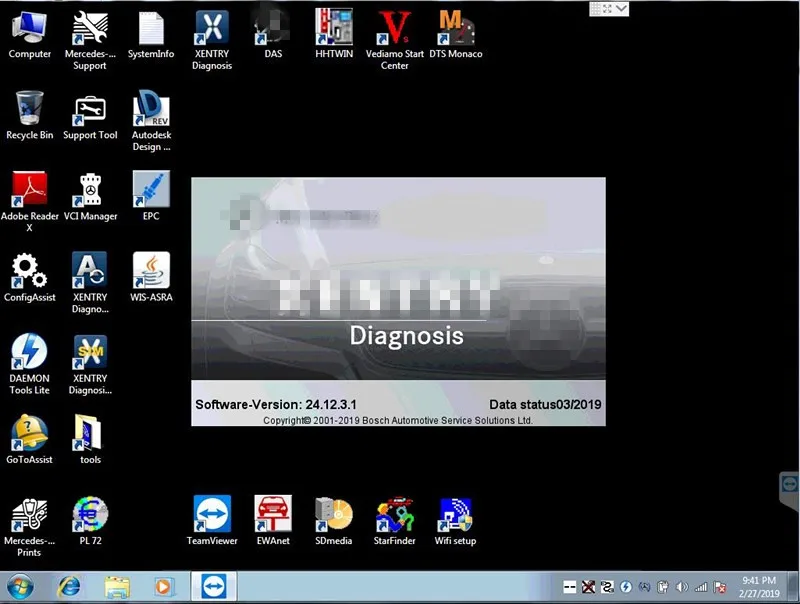Screen dimensions: 800x604
Task: Open VCI Manager
Action: (90, 198)
